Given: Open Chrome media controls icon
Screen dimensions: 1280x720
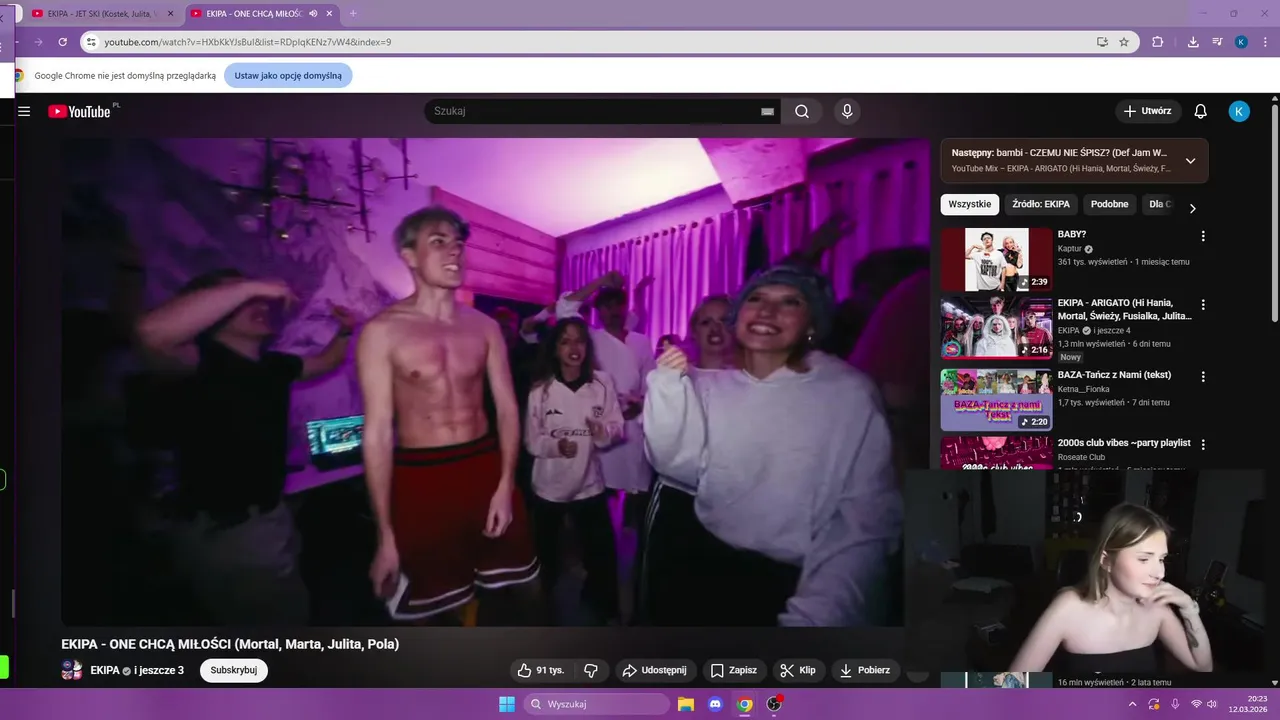Looking at the screenshot, I should 1217,42.
